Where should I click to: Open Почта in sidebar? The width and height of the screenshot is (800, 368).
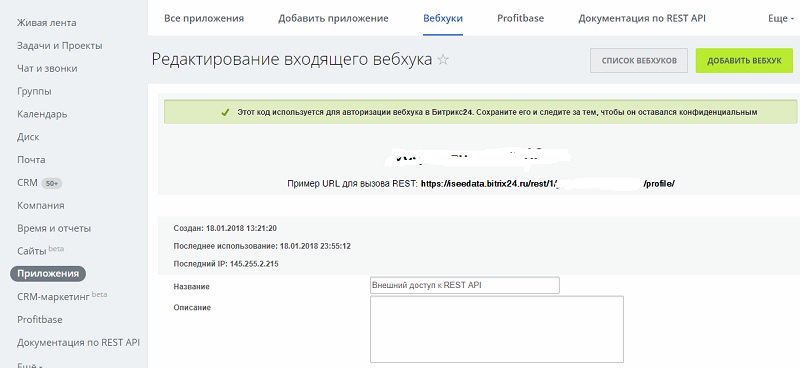pos(31,160)
